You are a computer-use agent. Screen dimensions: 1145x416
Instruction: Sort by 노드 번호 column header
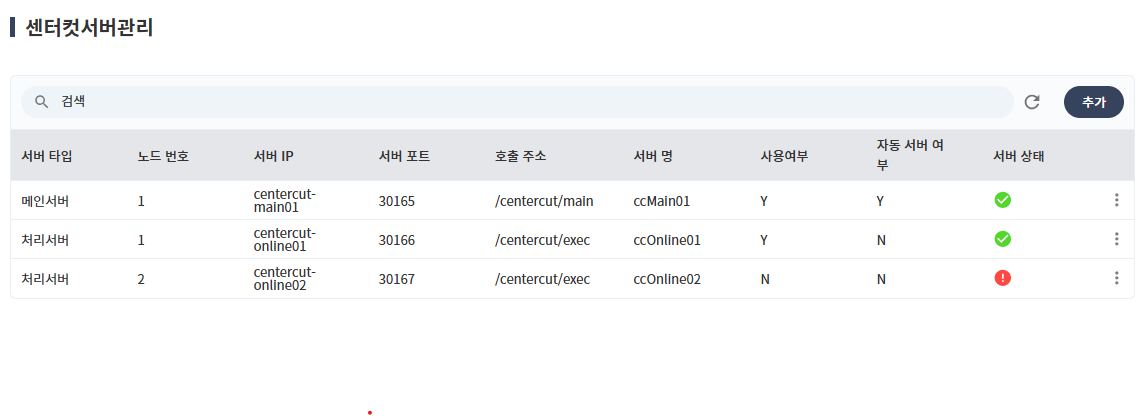pos(163,156)
